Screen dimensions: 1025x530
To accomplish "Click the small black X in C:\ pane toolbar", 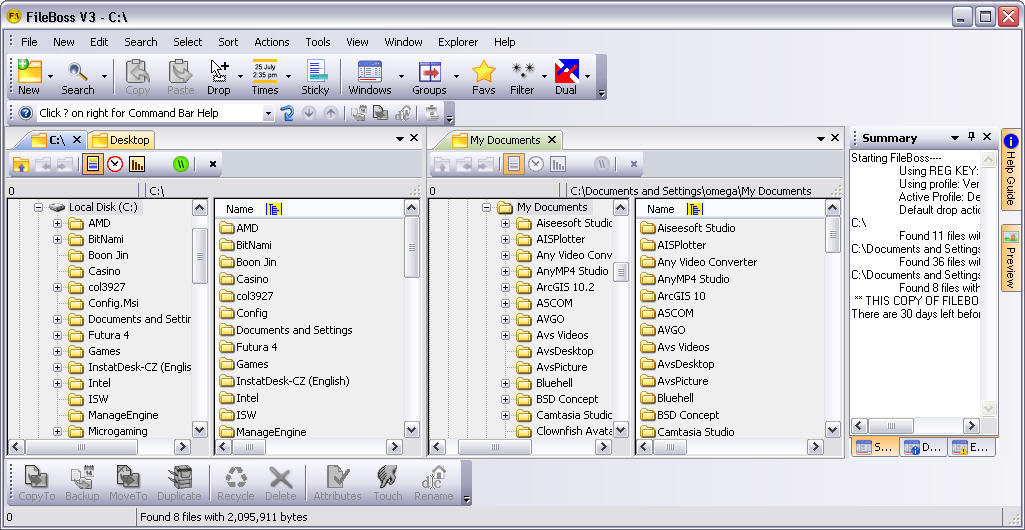I will tap(212, 164).
